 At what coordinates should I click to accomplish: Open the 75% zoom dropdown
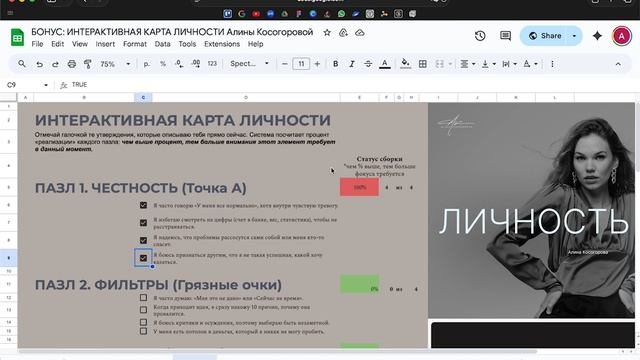coord(116,64)
